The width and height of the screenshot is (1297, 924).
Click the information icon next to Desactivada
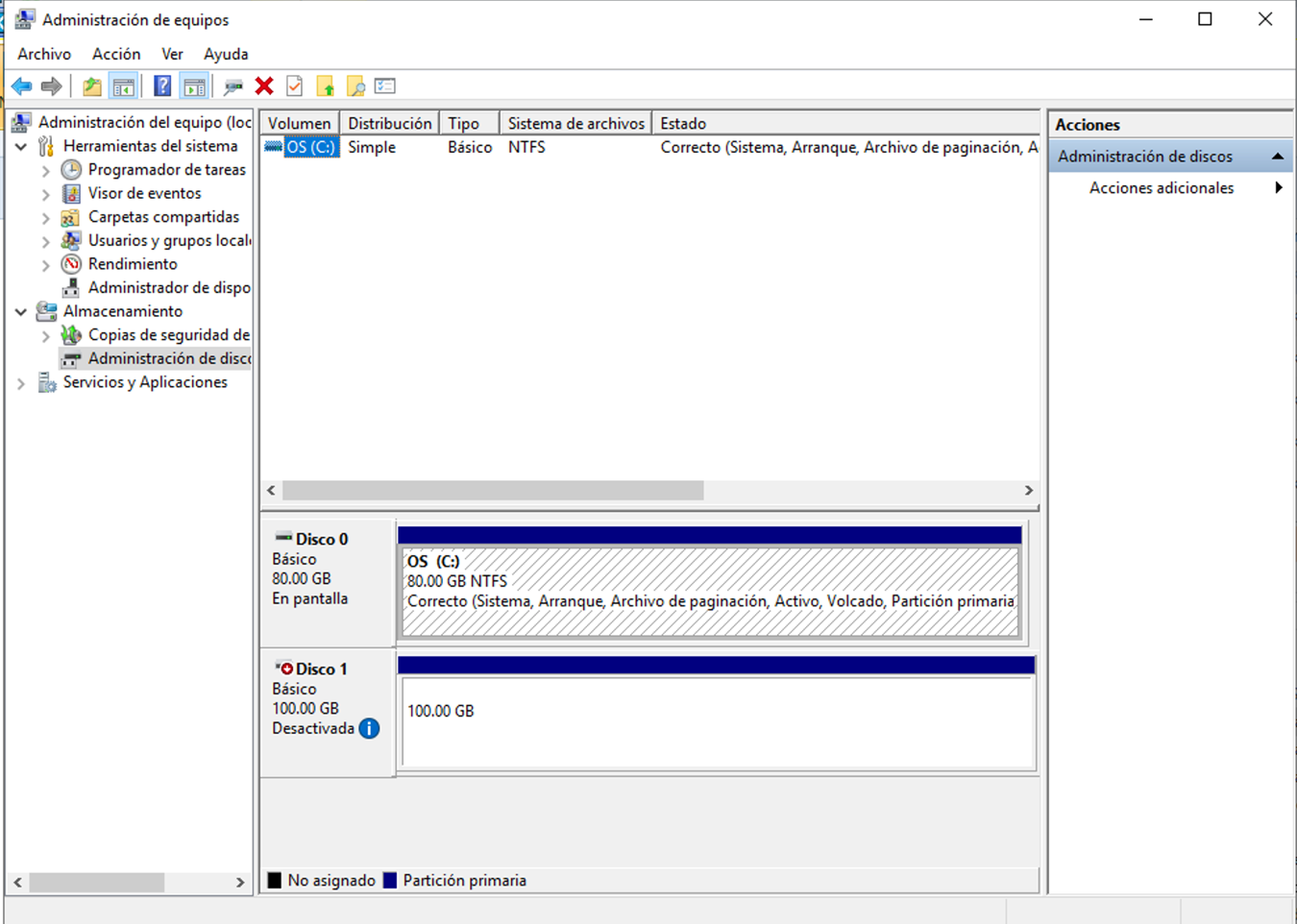point(368,729)
